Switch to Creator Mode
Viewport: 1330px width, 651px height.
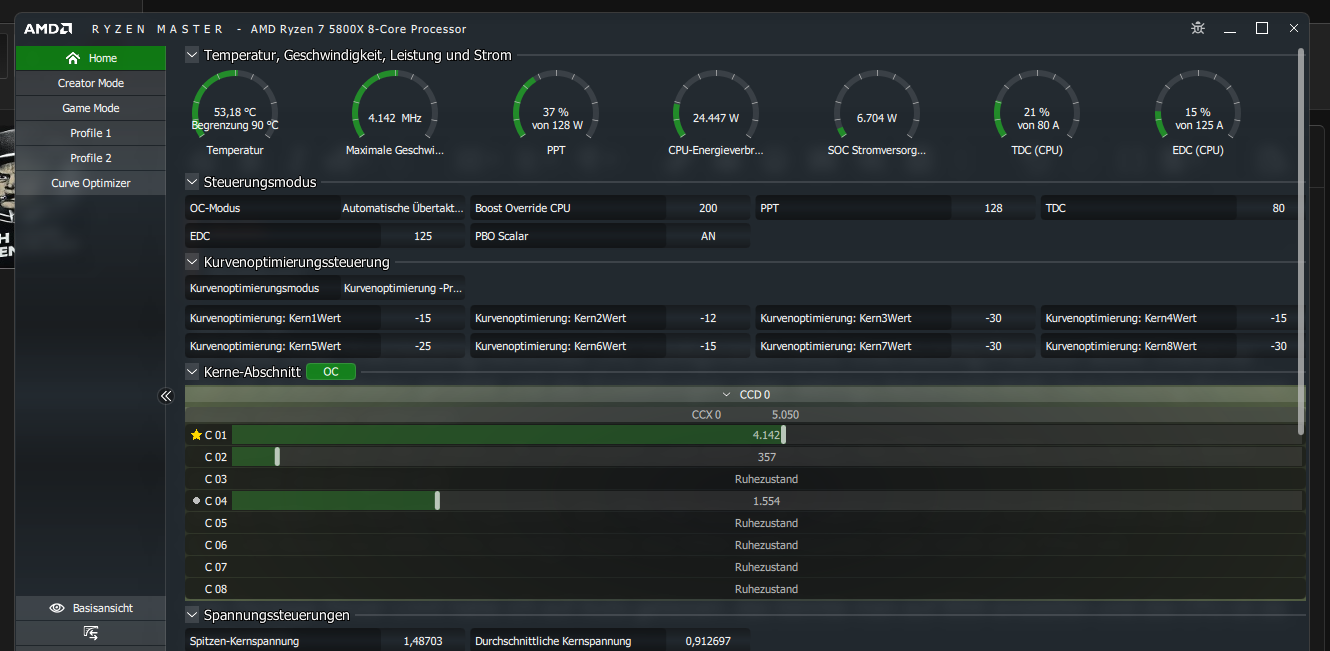(91, 83)
